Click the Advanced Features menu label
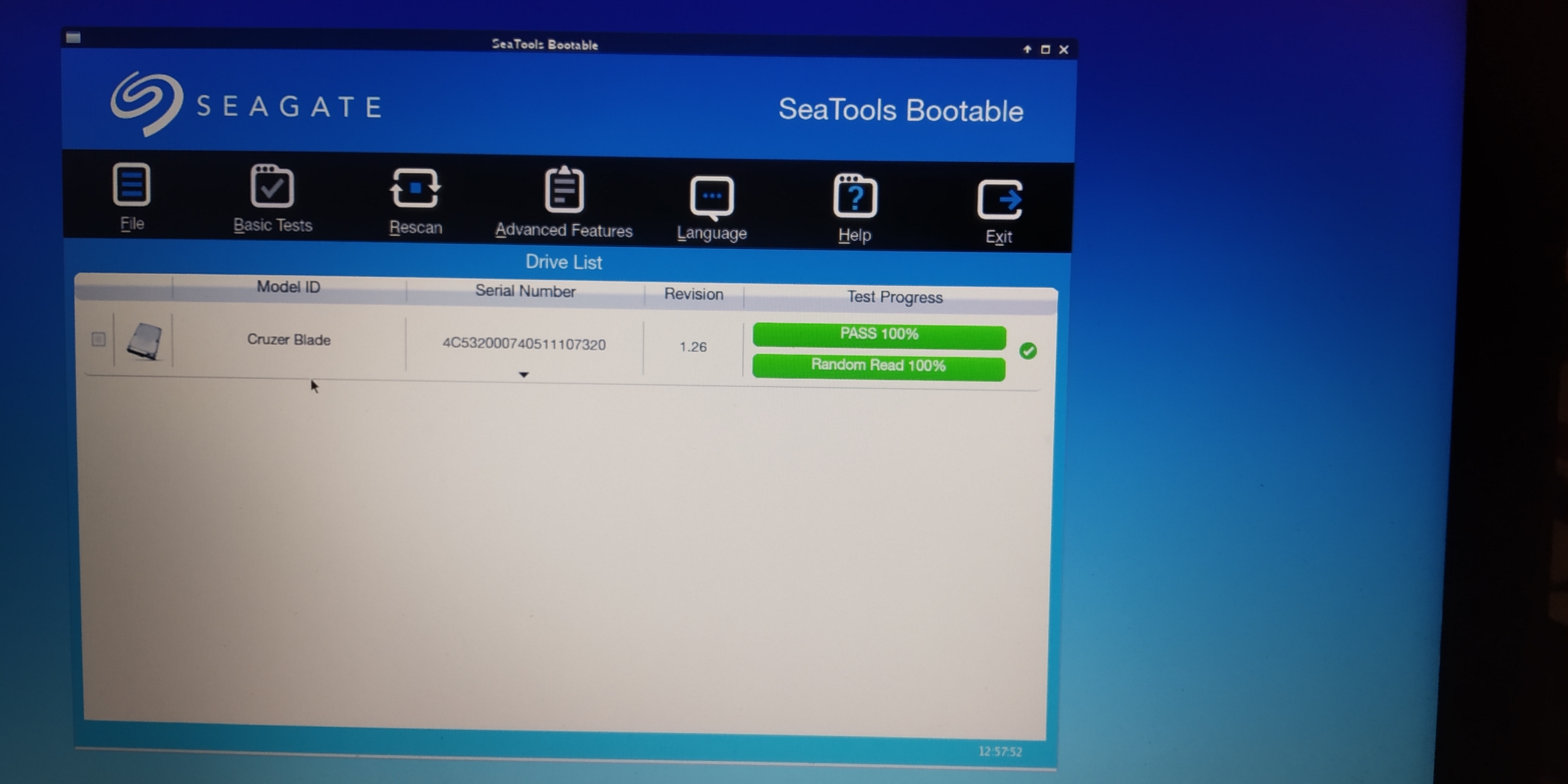 (x=564, y=231)
